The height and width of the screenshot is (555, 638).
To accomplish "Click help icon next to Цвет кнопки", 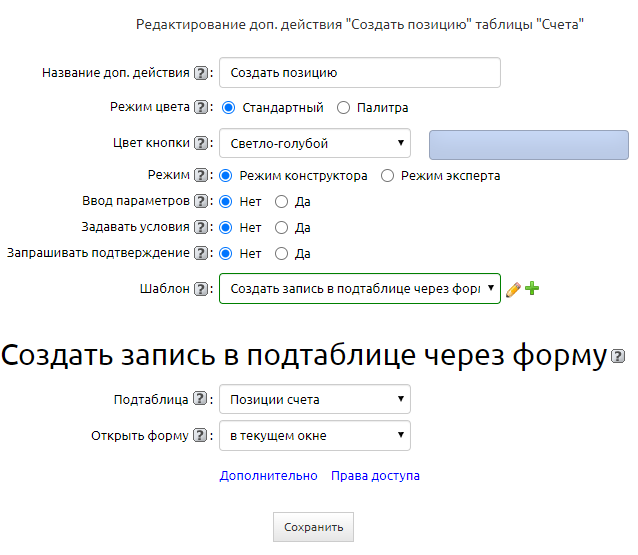I will (201, 143).
